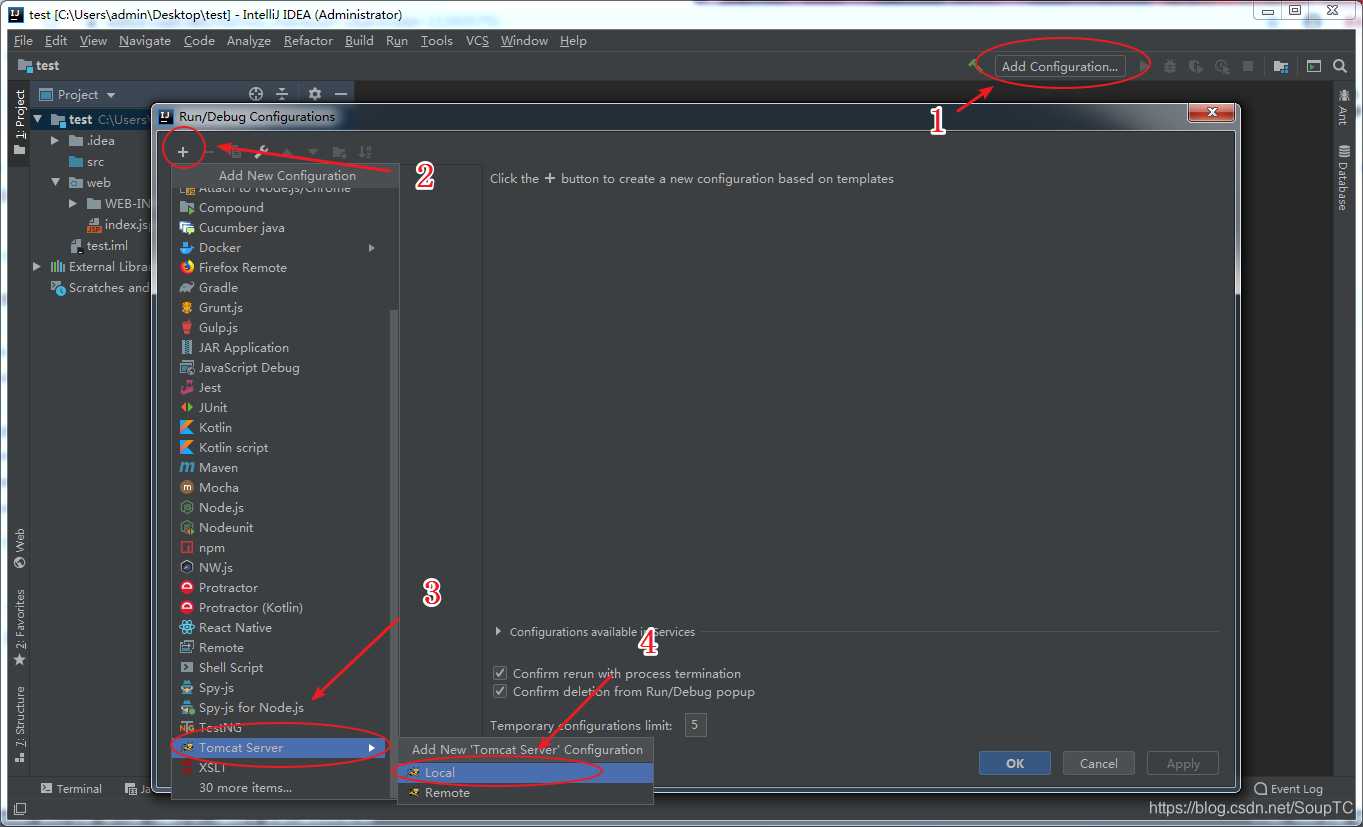The width and height of the screenshot is (1363, 827).
Task: Collapse the test project root node
Action: click(38, 119)
